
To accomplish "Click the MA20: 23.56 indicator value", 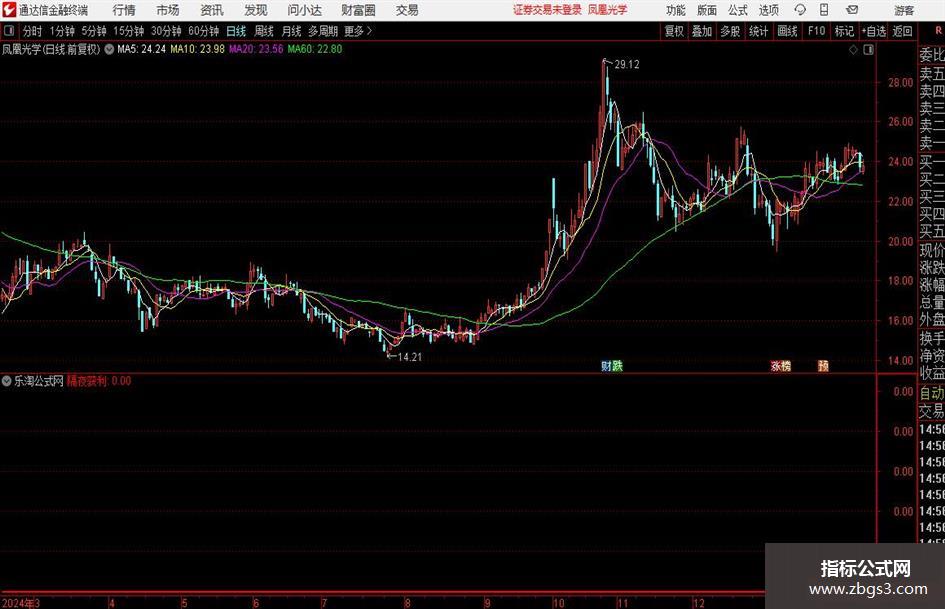I will 256,49.
